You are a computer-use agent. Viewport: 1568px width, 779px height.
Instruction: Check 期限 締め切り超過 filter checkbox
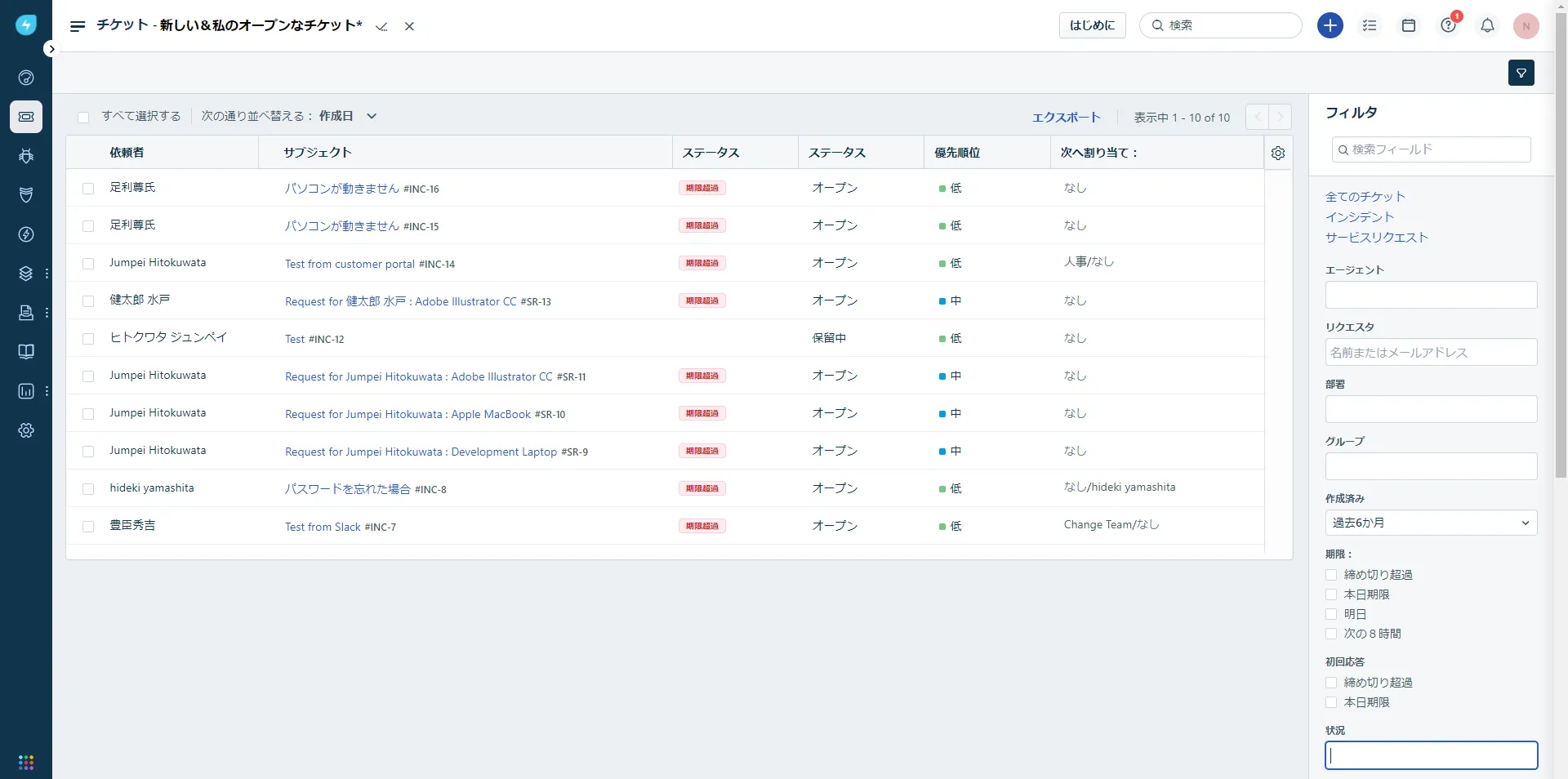[1331, 575]
